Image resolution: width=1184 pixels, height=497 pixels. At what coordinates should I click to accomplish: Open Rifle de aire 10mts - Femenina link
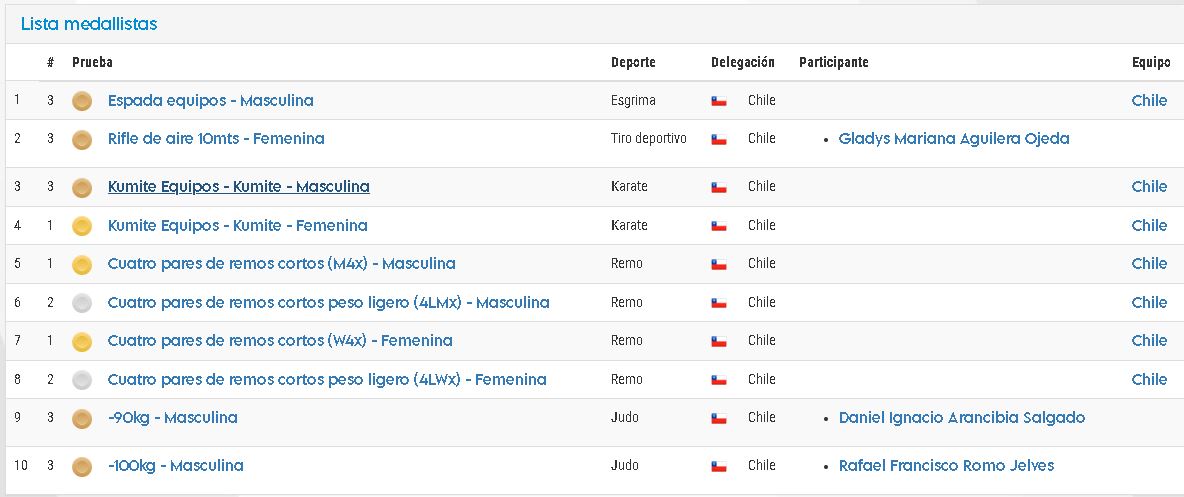coord(216,139)
